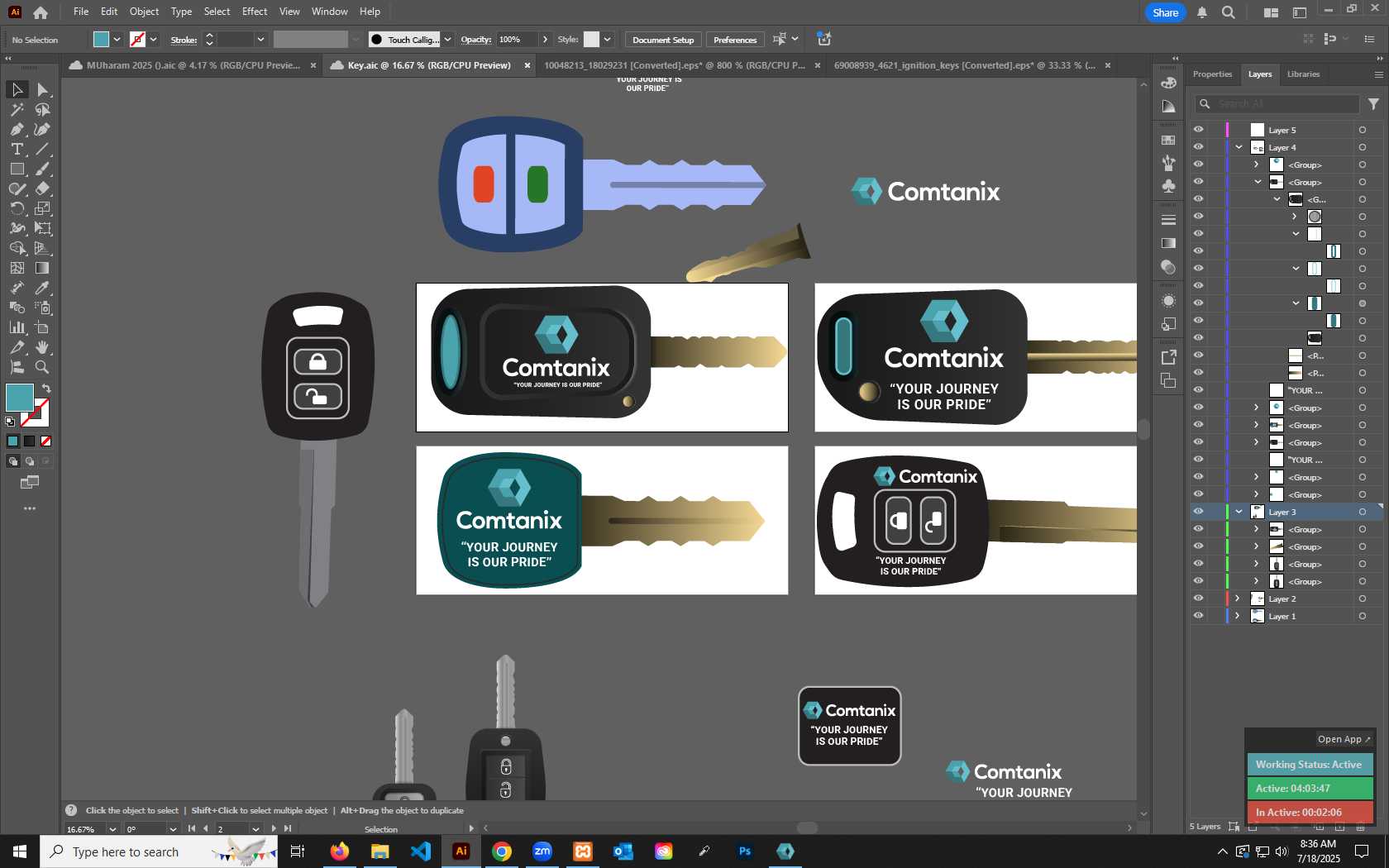Select the Eyedropper tool
The width and height of the screenshot is (1389, 868).
[43, 288]
